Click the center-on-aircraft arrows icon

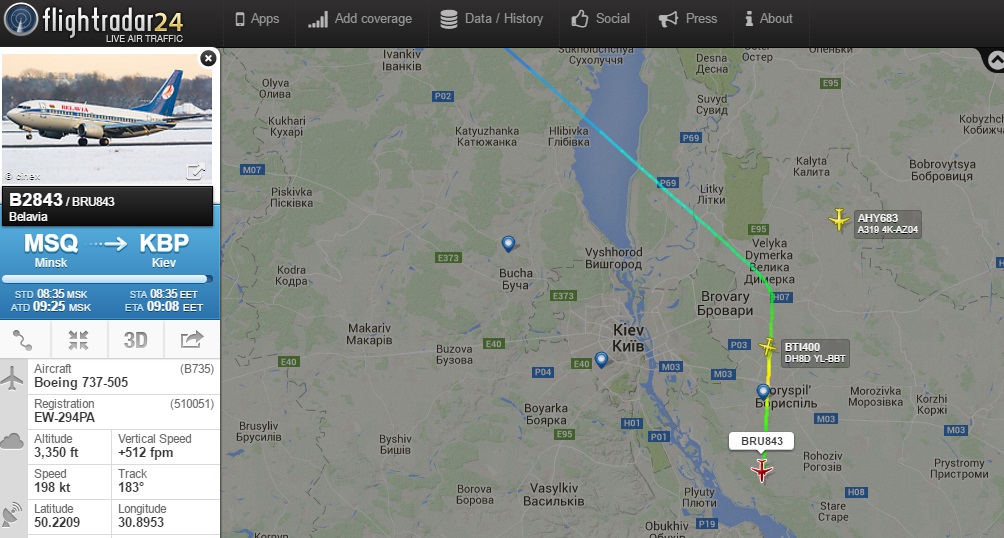tap(78, 340)
